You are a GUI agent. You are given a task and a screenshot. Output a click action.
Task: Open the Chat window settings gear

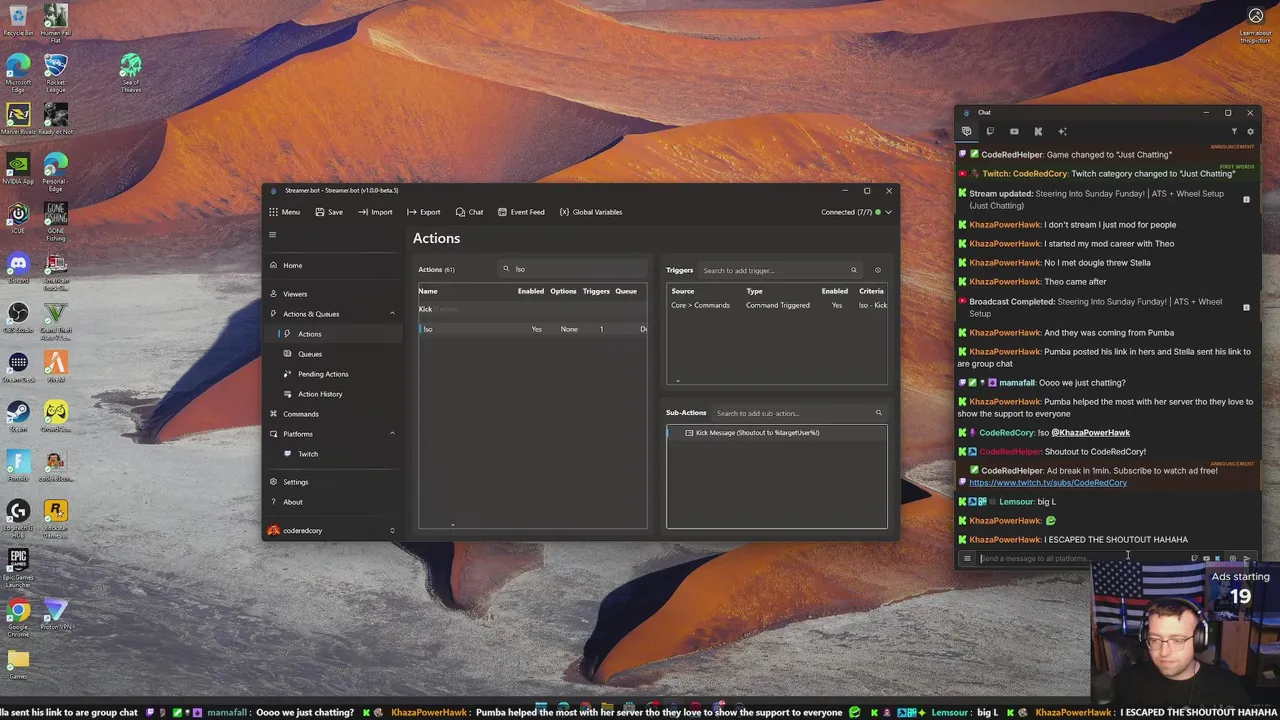(x=1250, y=131)
